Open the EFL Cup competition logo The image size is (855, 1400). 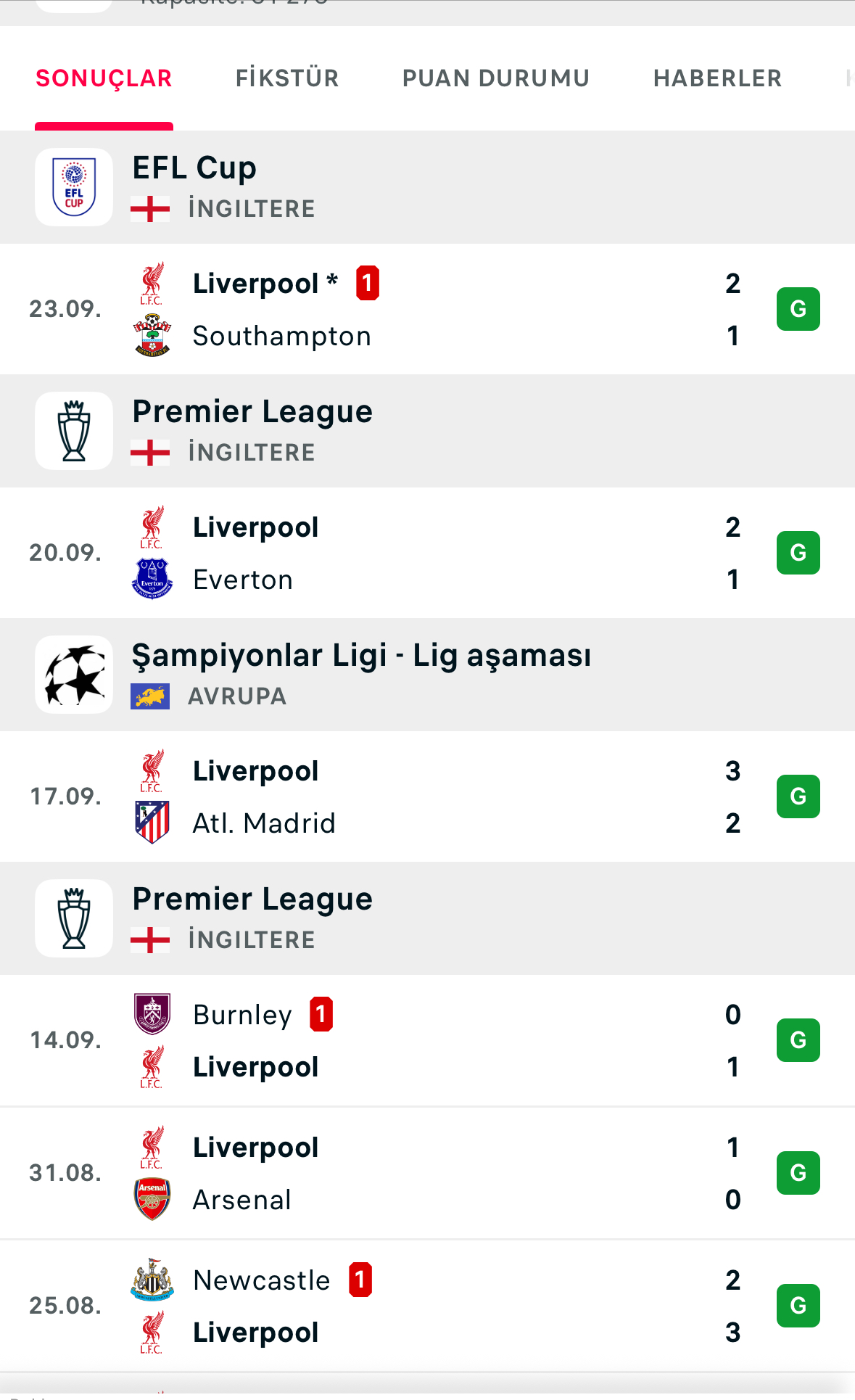point(74,187)
